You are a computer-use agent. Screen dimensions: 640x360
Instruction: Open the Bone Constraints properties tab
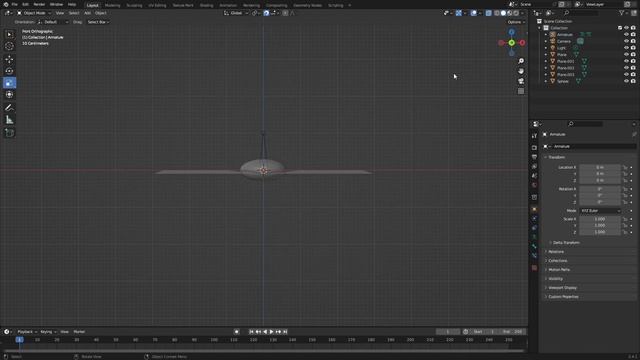click(x=534, y=256)
